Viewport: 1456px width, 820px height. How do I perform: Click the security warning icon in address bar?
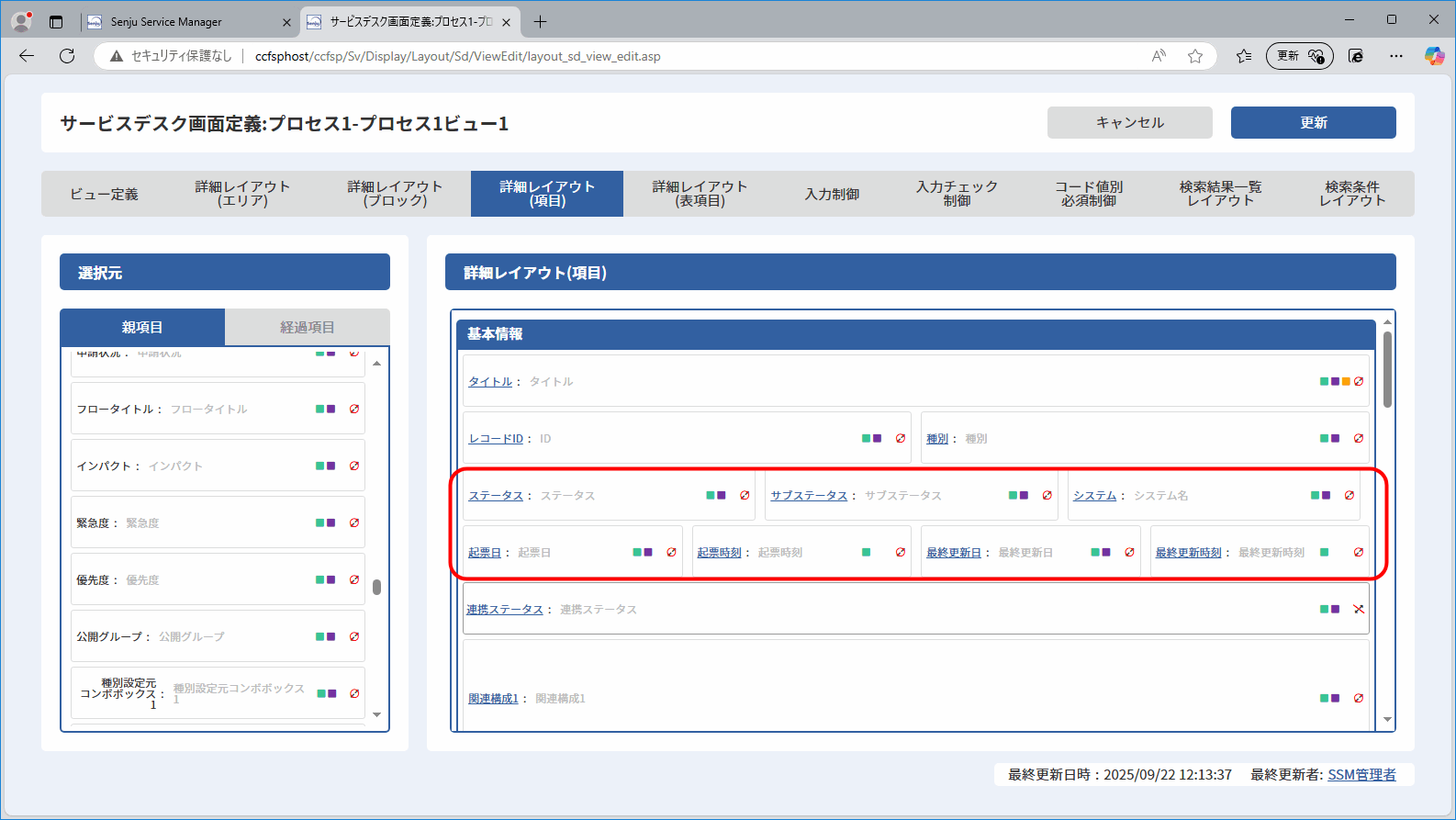117,56
